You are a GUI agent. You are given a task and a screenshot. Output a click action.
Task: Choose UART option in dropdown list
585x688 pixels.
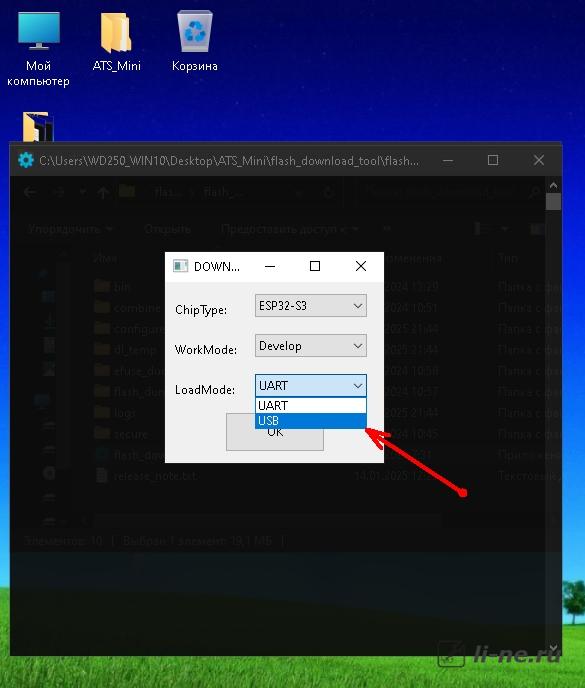(x=311, y=405)
